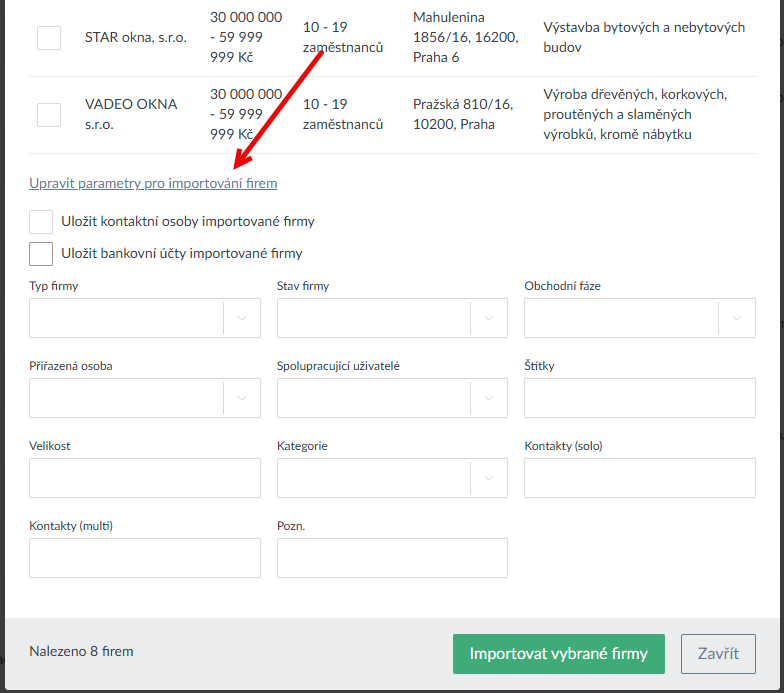Expand the Stav firmy dropdown arrow
784x693 pixels.
489,318
